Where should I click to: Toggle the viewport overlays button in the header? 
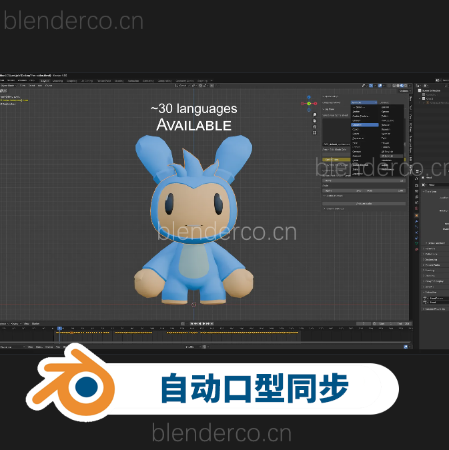pos(380,86)
